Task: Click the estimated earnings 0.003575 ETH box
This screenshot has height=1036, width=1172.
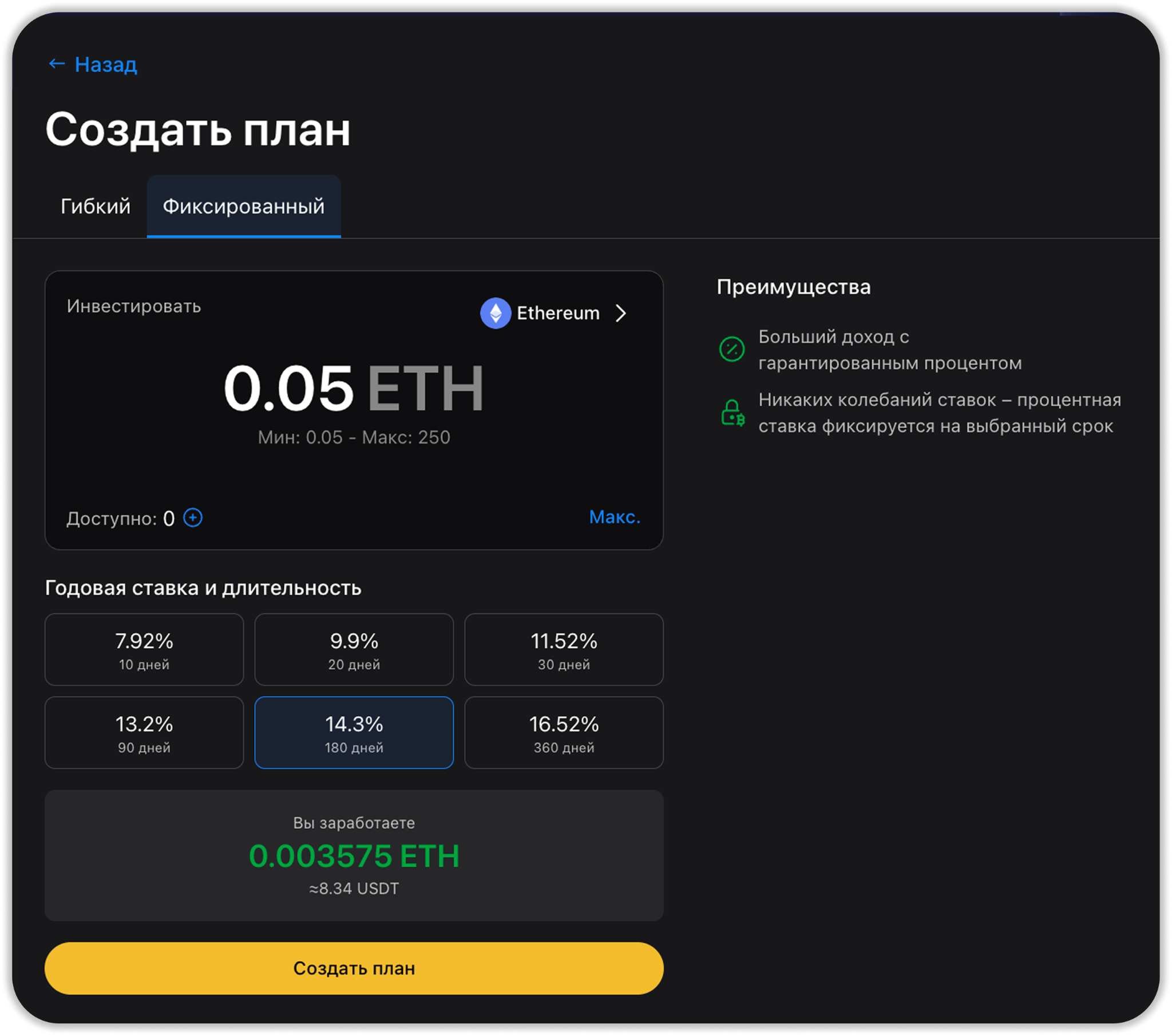Action: click(x=354, y=855)
